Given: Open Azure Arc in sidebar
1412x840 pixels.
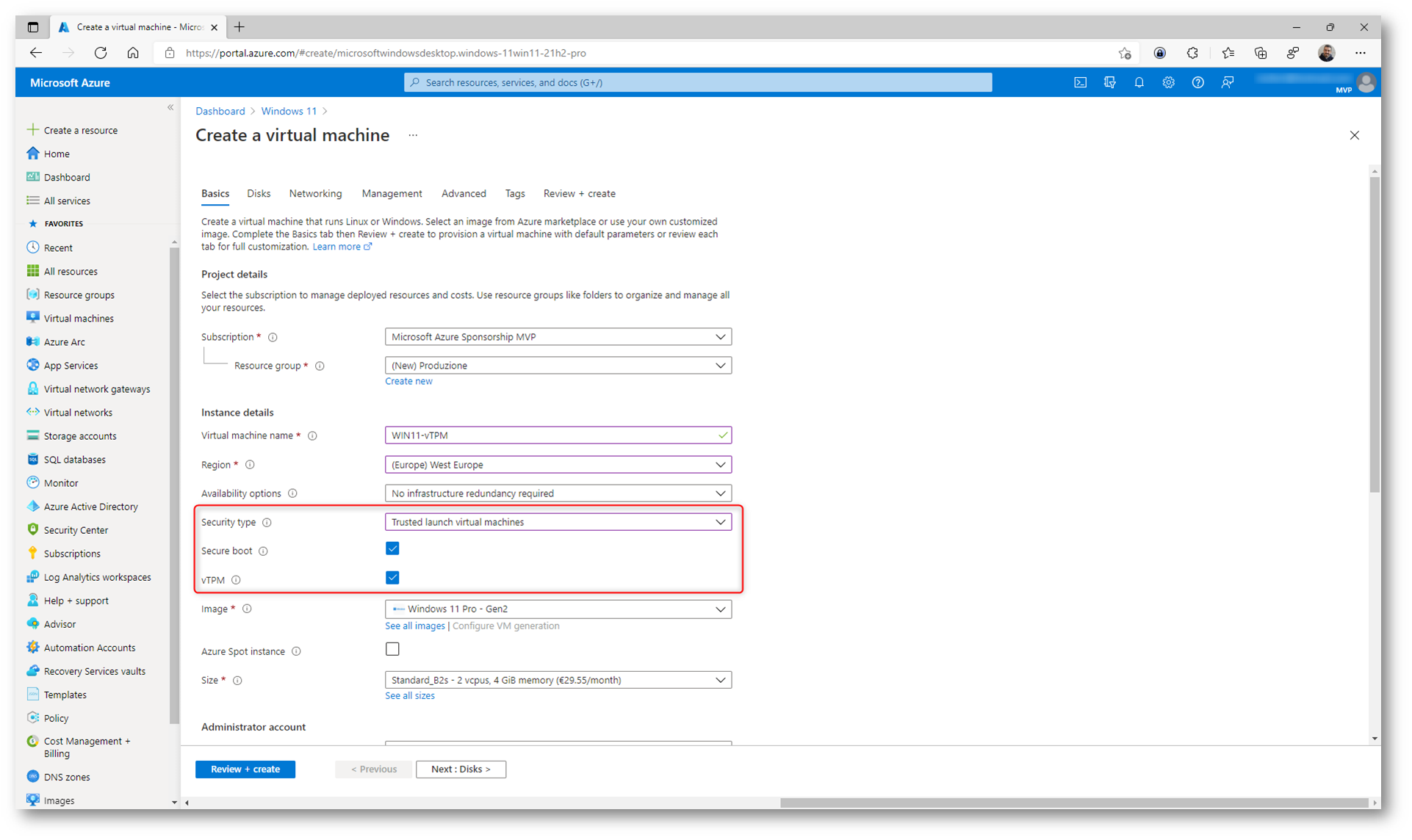Looking at the screenshot, I should (x=64, y=341).
